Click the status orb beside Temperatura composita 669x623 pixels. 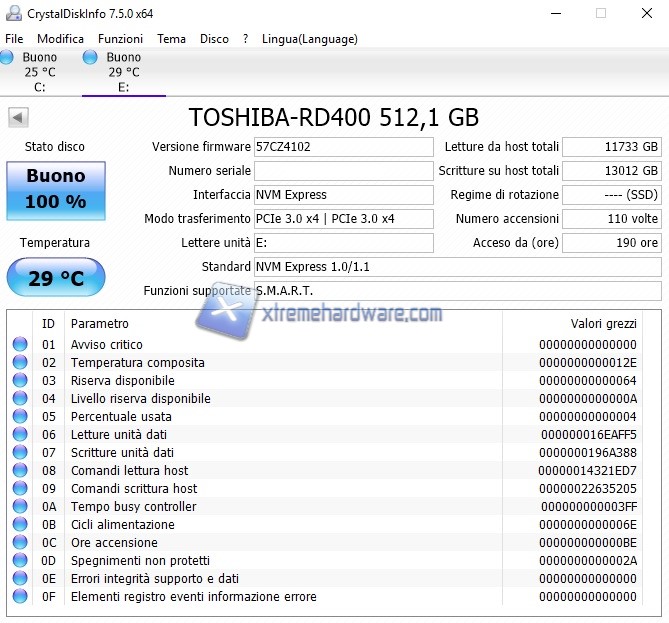tap(20, 363)
